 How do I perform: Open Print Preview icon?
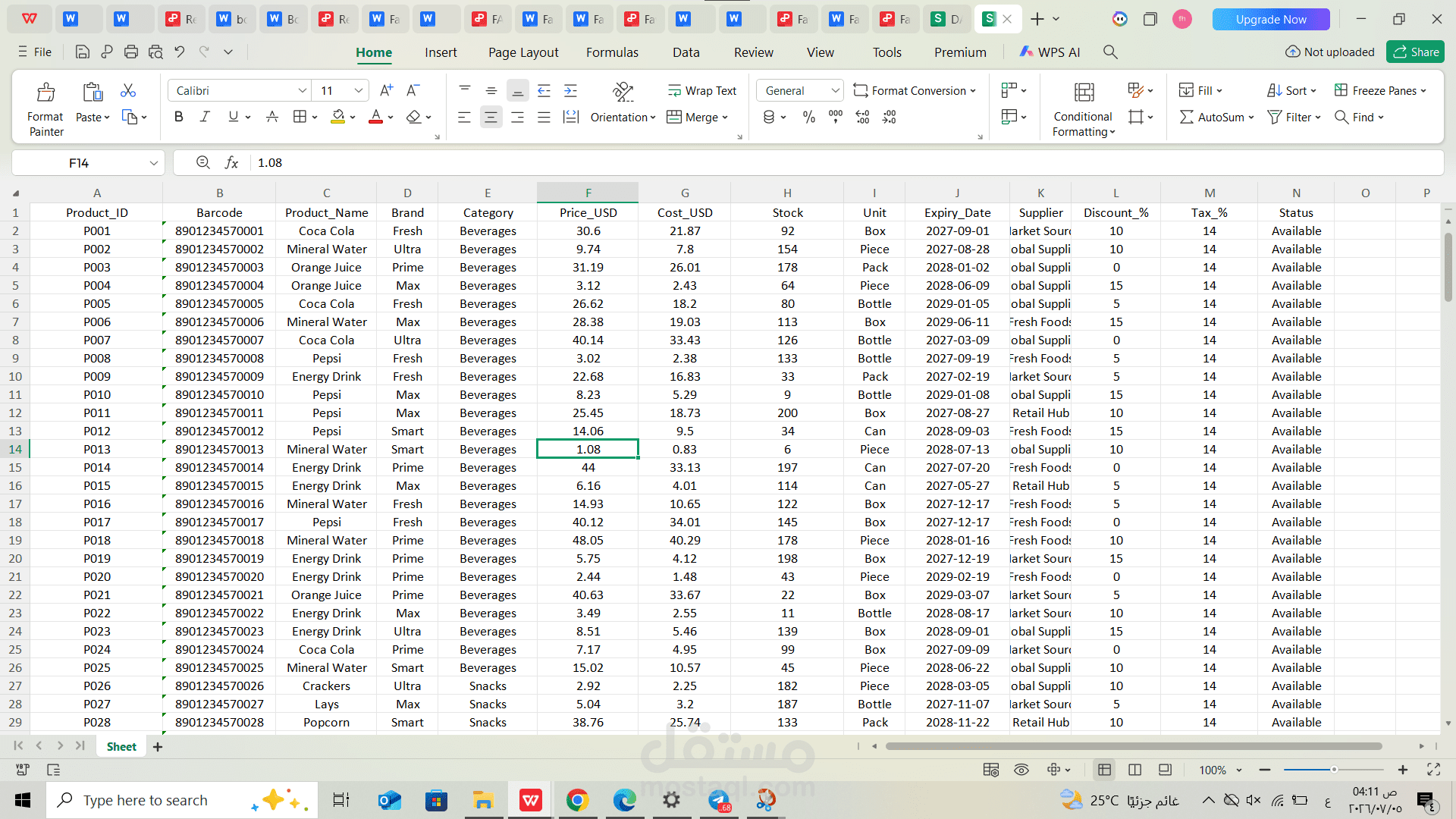click(155, 52)
